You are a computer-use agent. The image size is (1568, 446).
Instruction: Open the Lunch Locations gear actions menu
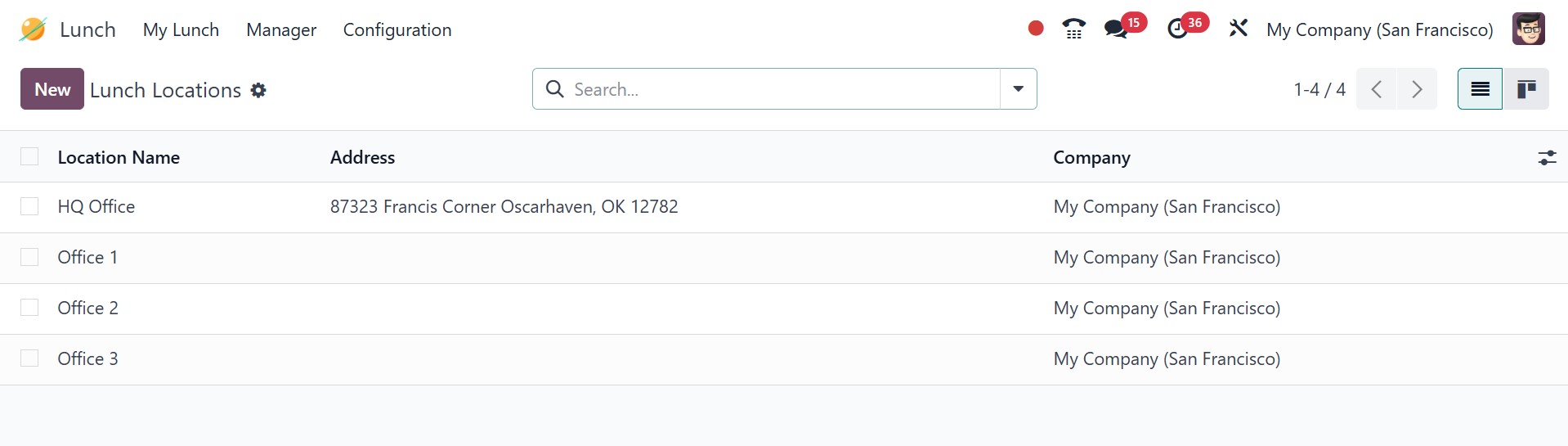(x=258, y=90)
